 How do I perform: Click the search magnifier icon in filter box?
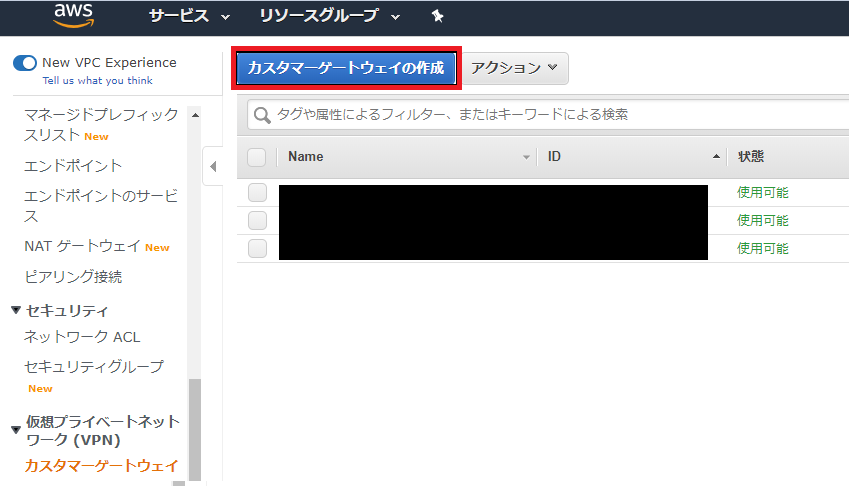click(262, 115)
